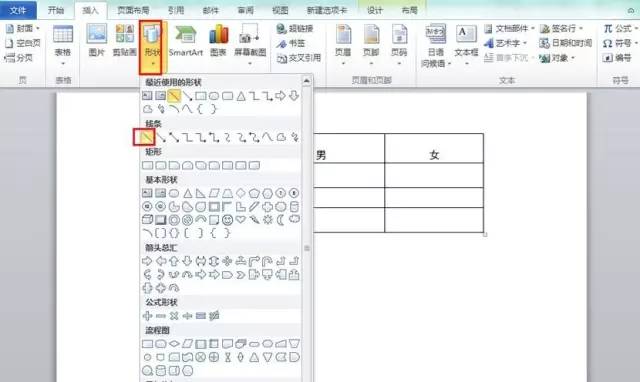Pick the Diamond shape in 基本形状

pyautogui.click(x=241, y=193)
